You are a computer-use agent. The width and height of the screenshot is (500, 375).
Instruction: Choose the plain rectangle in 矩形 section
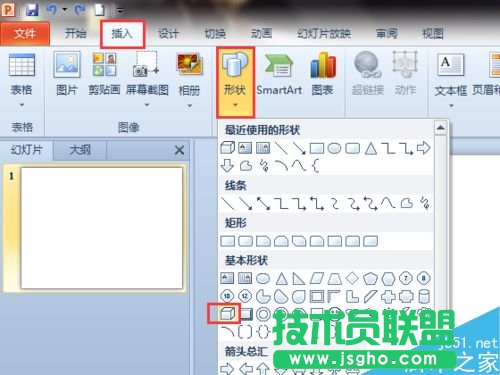click(228, 241)
